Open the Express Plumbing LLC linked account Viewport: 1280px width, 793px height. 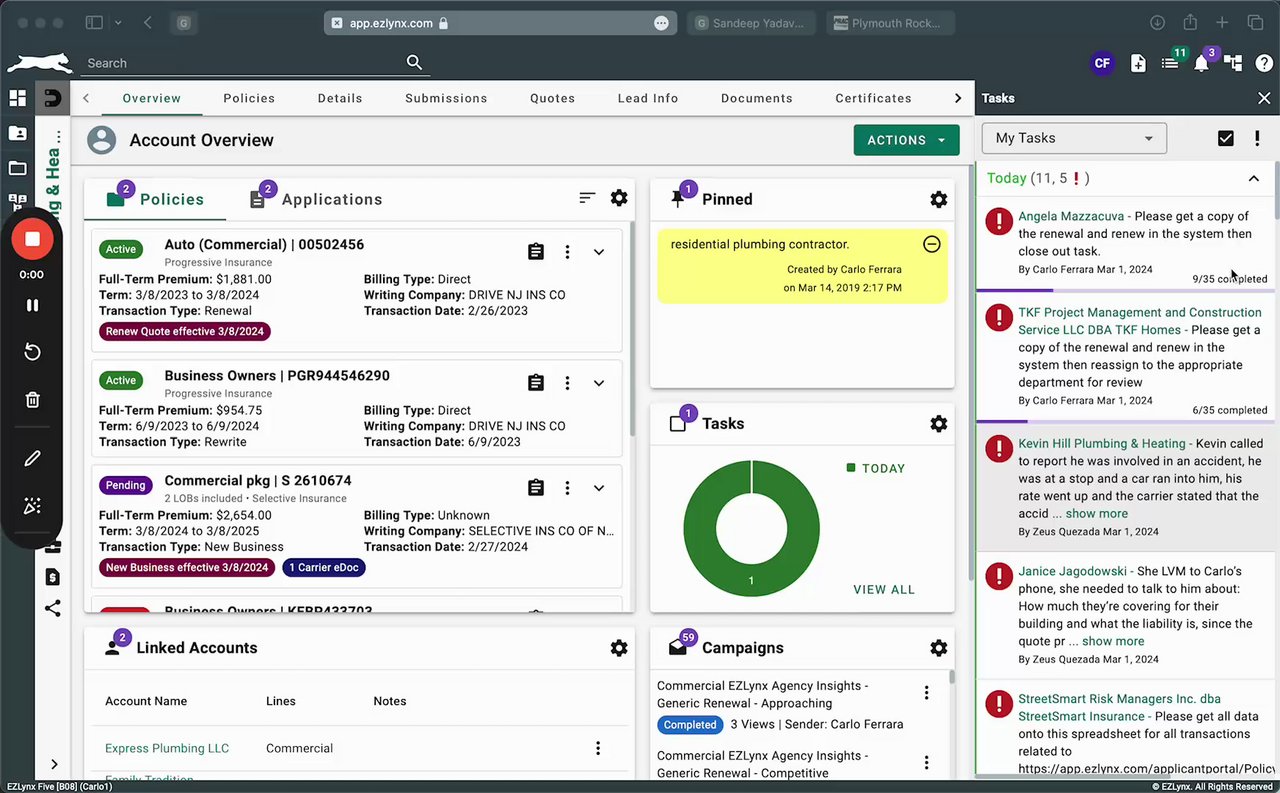click(x=167, y=748)
